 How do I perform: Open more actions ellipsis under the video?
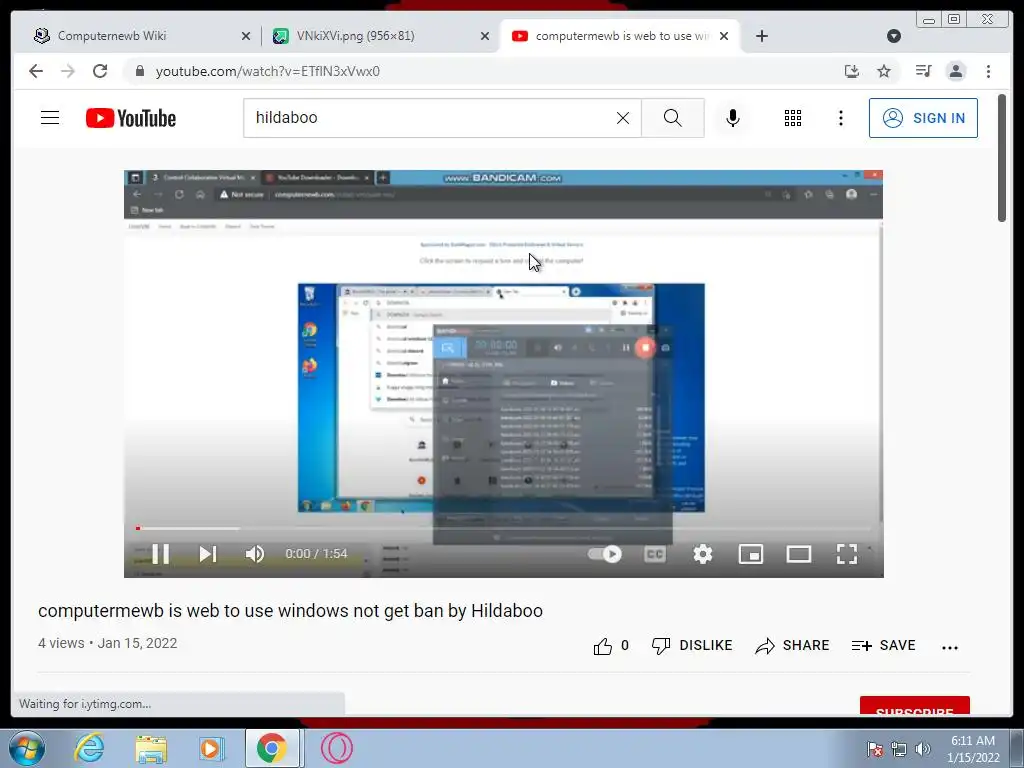pyautogui.click(x=950, y=647)
